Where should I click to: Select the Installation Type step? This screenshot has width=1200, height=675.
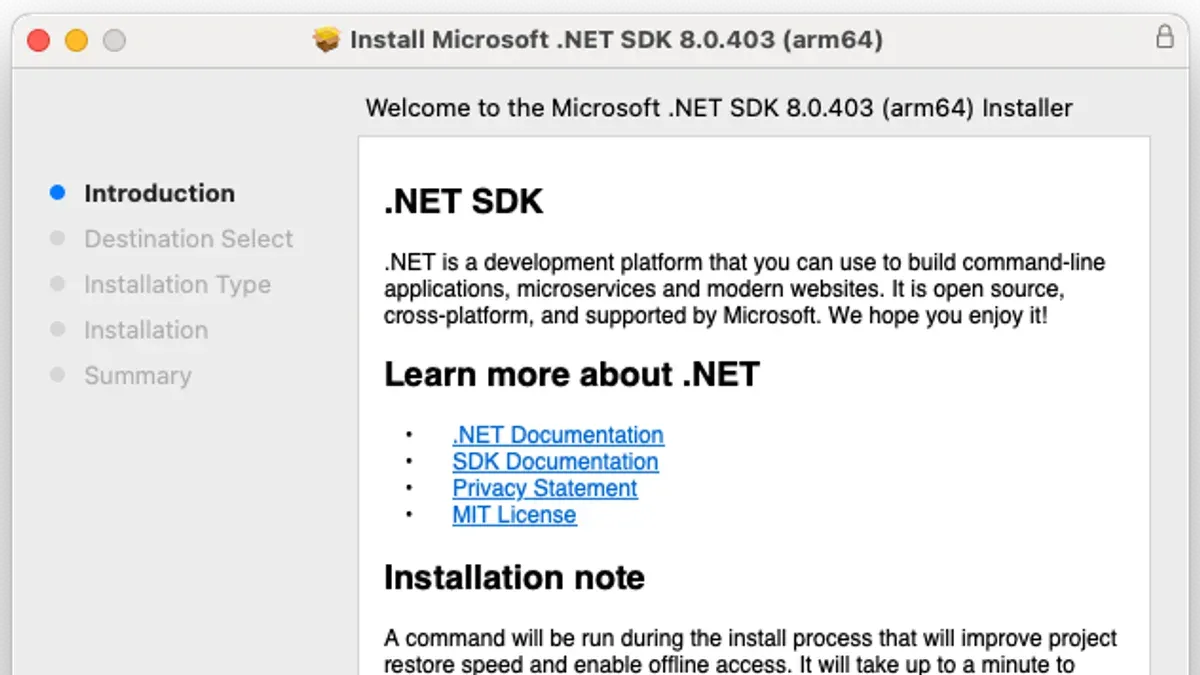point(178,285)
